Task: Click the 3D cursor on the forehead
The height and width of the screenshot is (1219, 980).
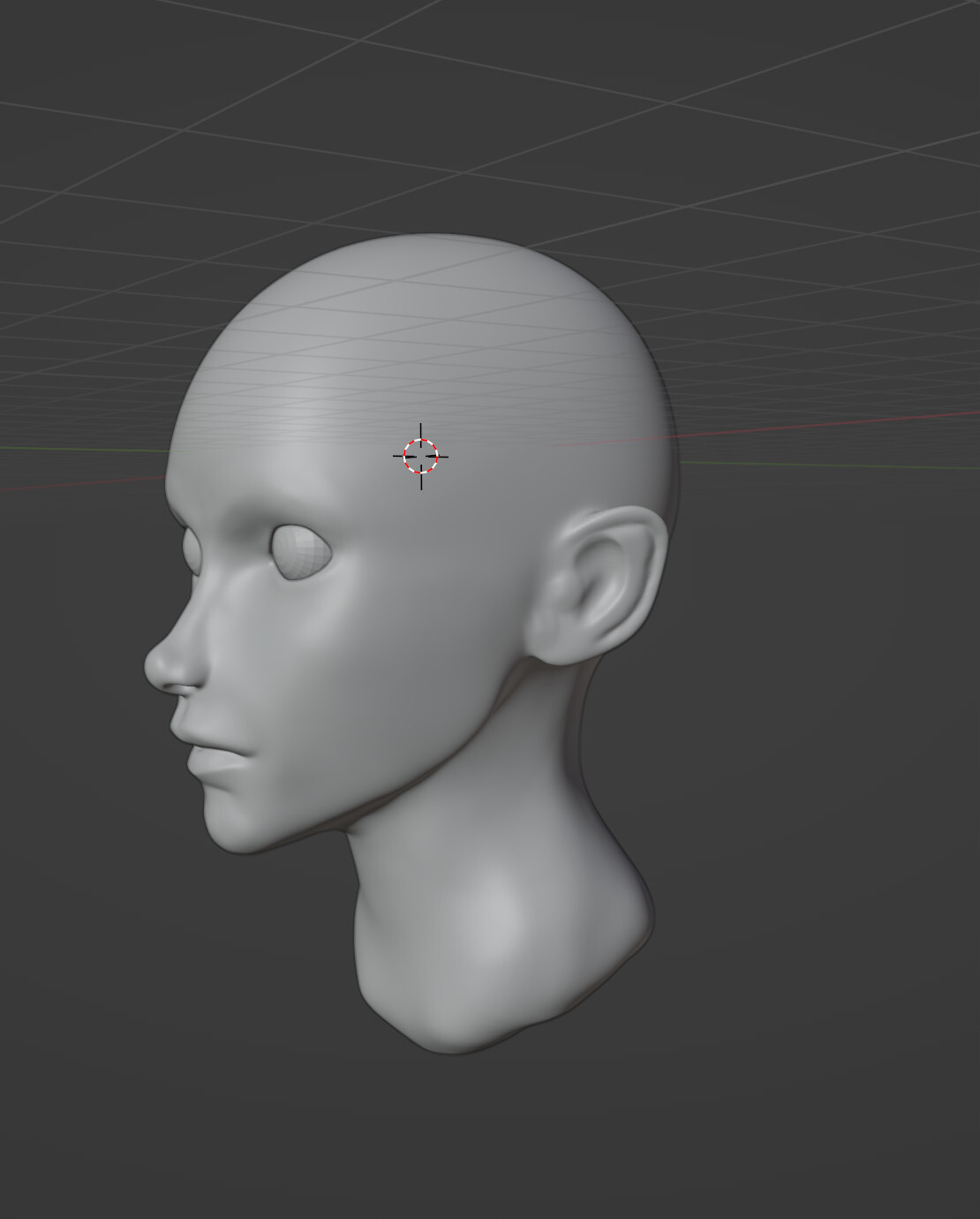Action: click(x=420, y=456)
